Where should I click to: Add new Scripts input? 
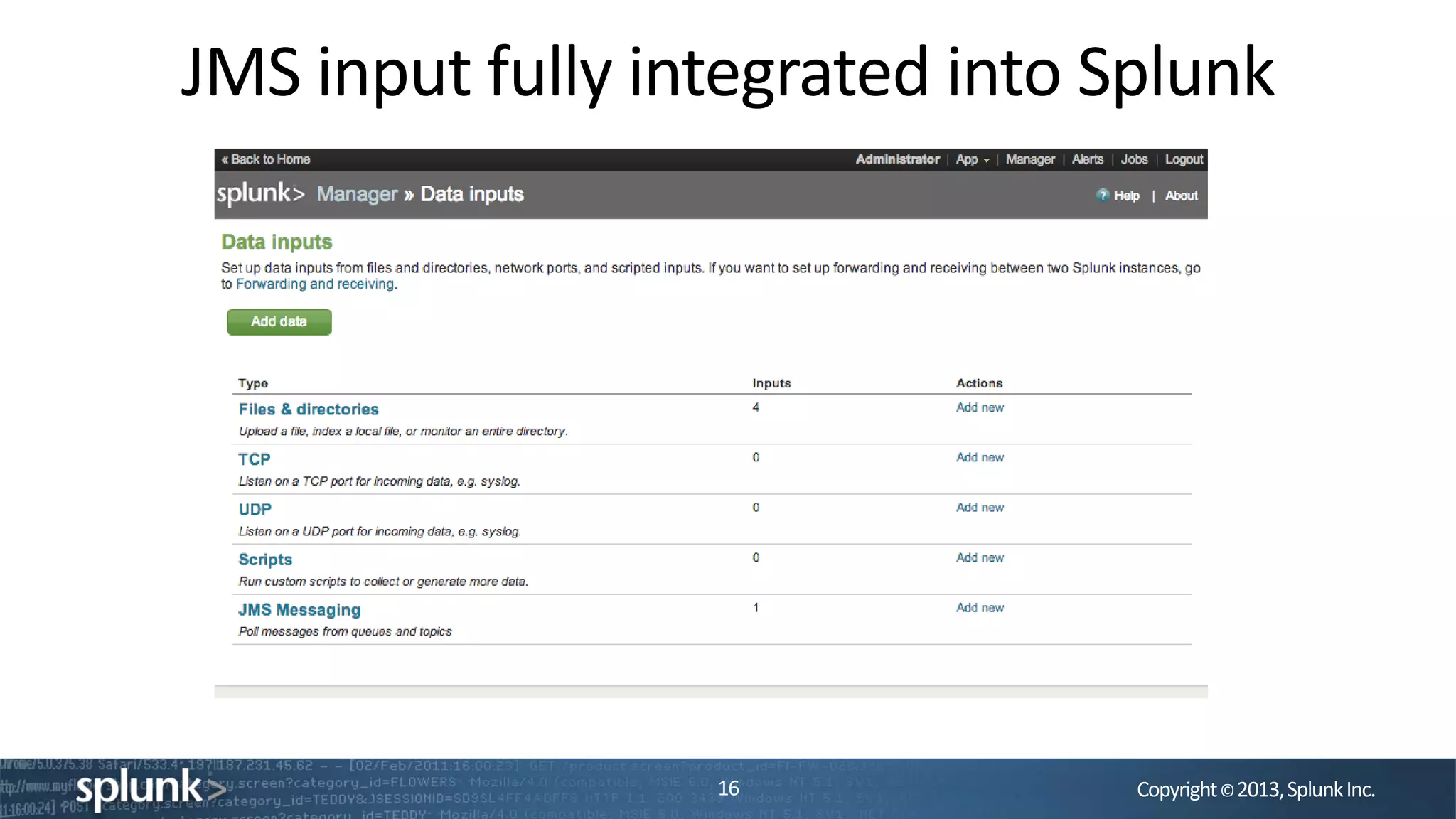click(980, 557)
